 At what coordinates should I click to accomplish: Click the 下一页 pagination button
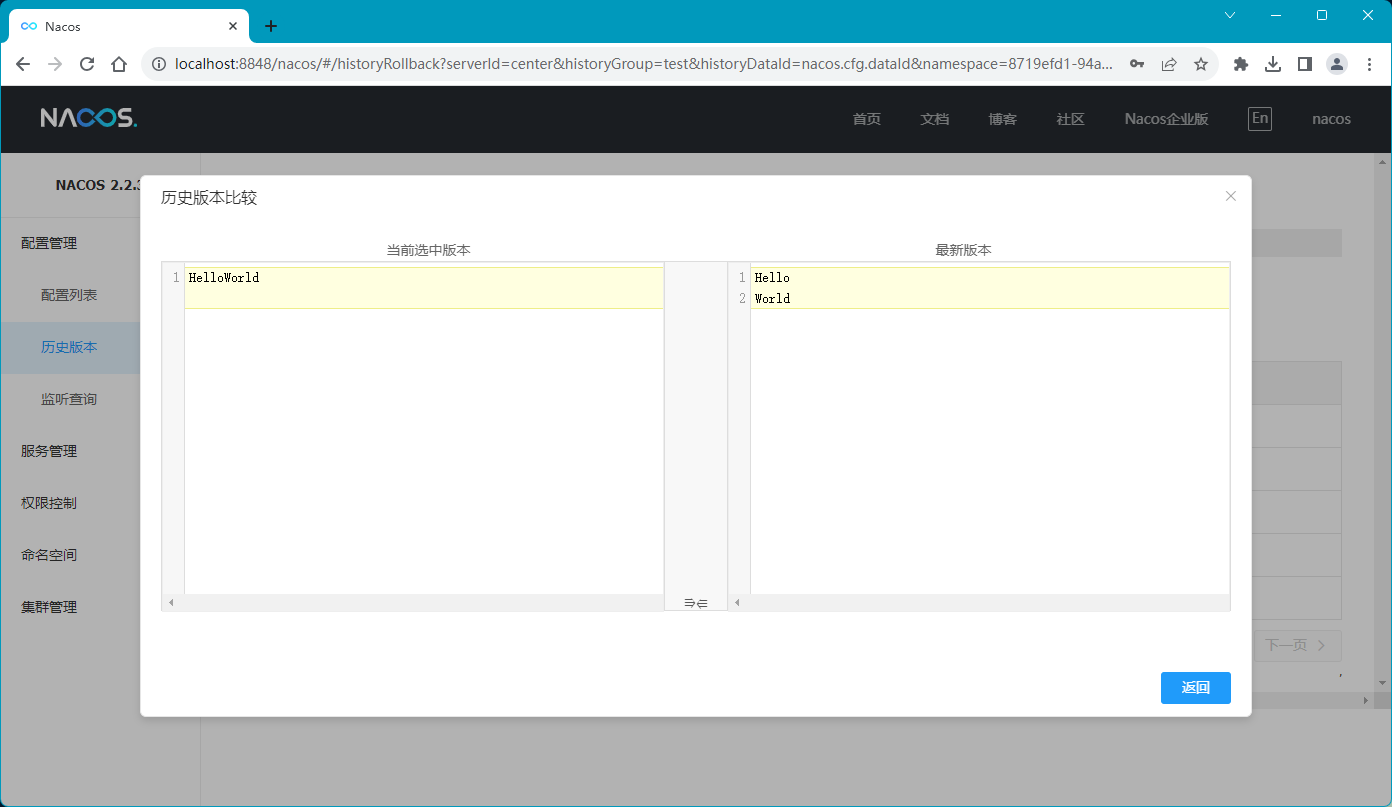pos(1296,645)
